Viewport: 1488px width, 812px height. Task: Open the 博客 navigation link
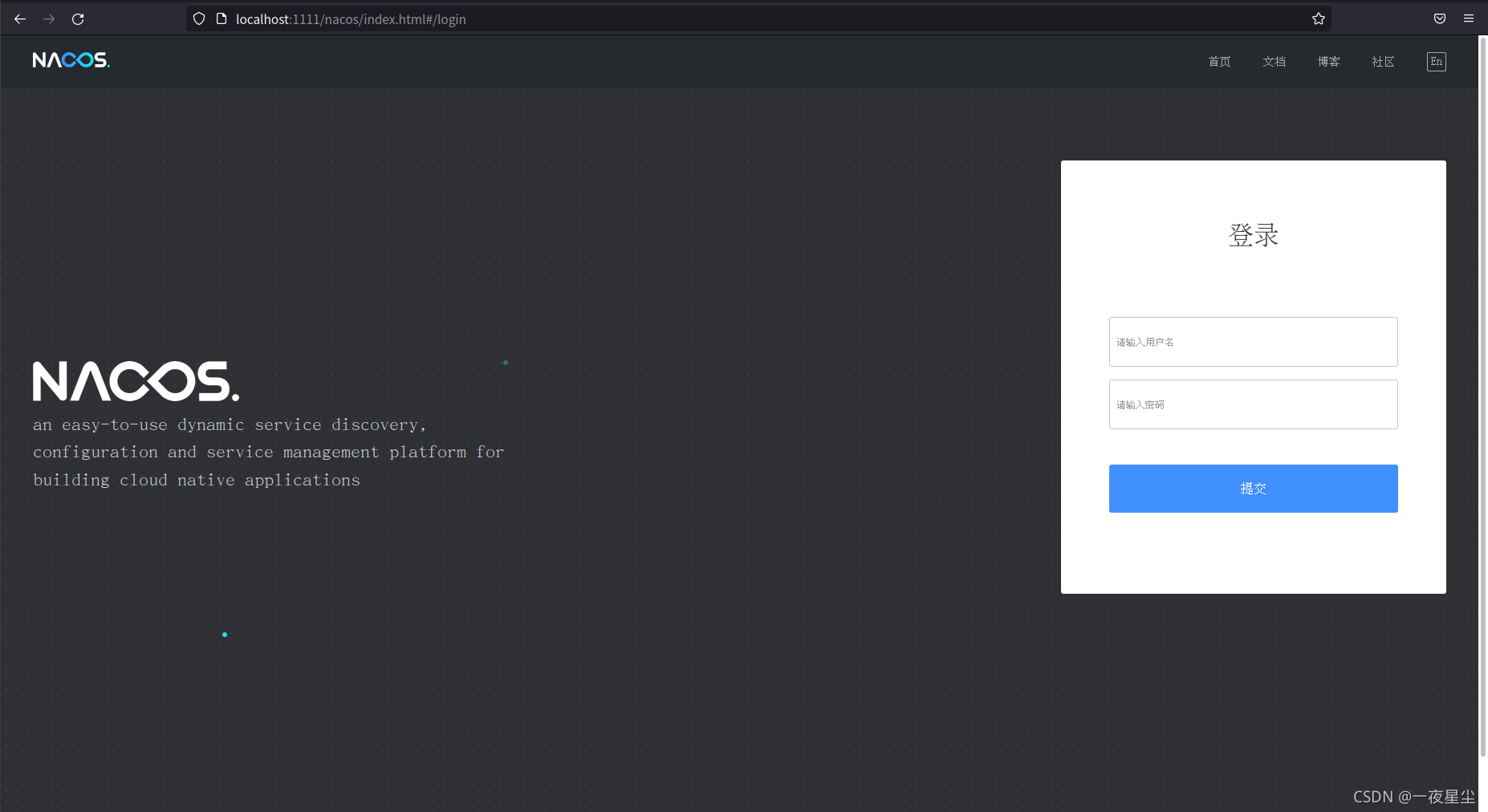1328,62
